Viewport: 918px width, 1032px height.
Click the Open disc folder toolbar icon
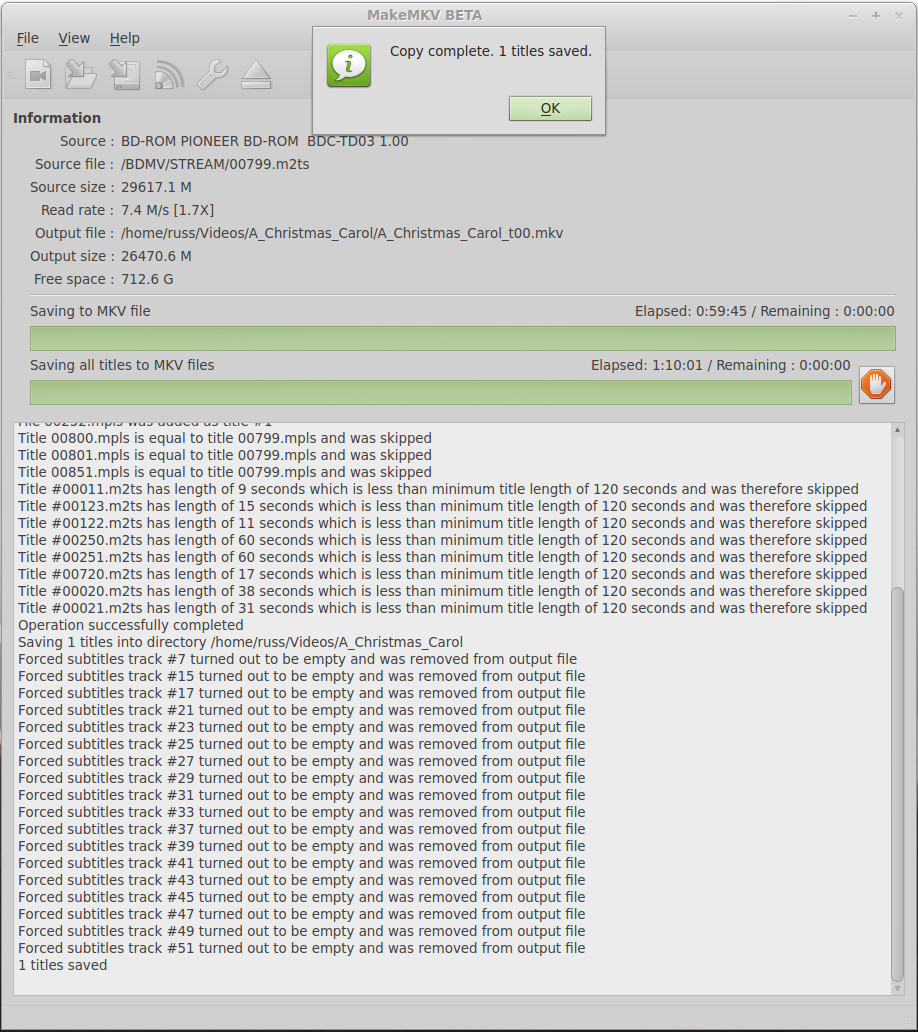(x=81, y=74)
